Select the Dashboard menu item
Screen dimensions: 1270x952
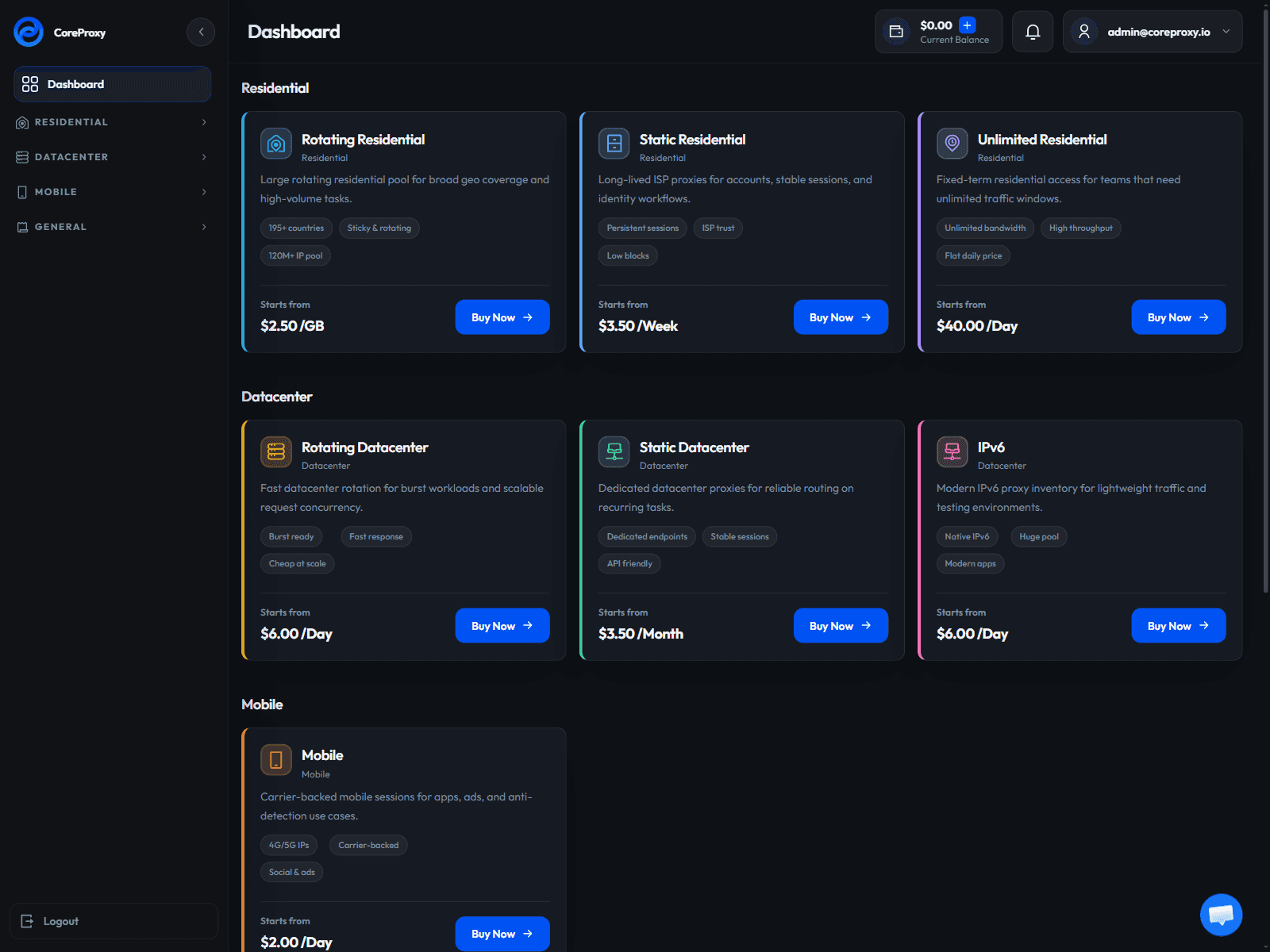(x=113, y=84)
